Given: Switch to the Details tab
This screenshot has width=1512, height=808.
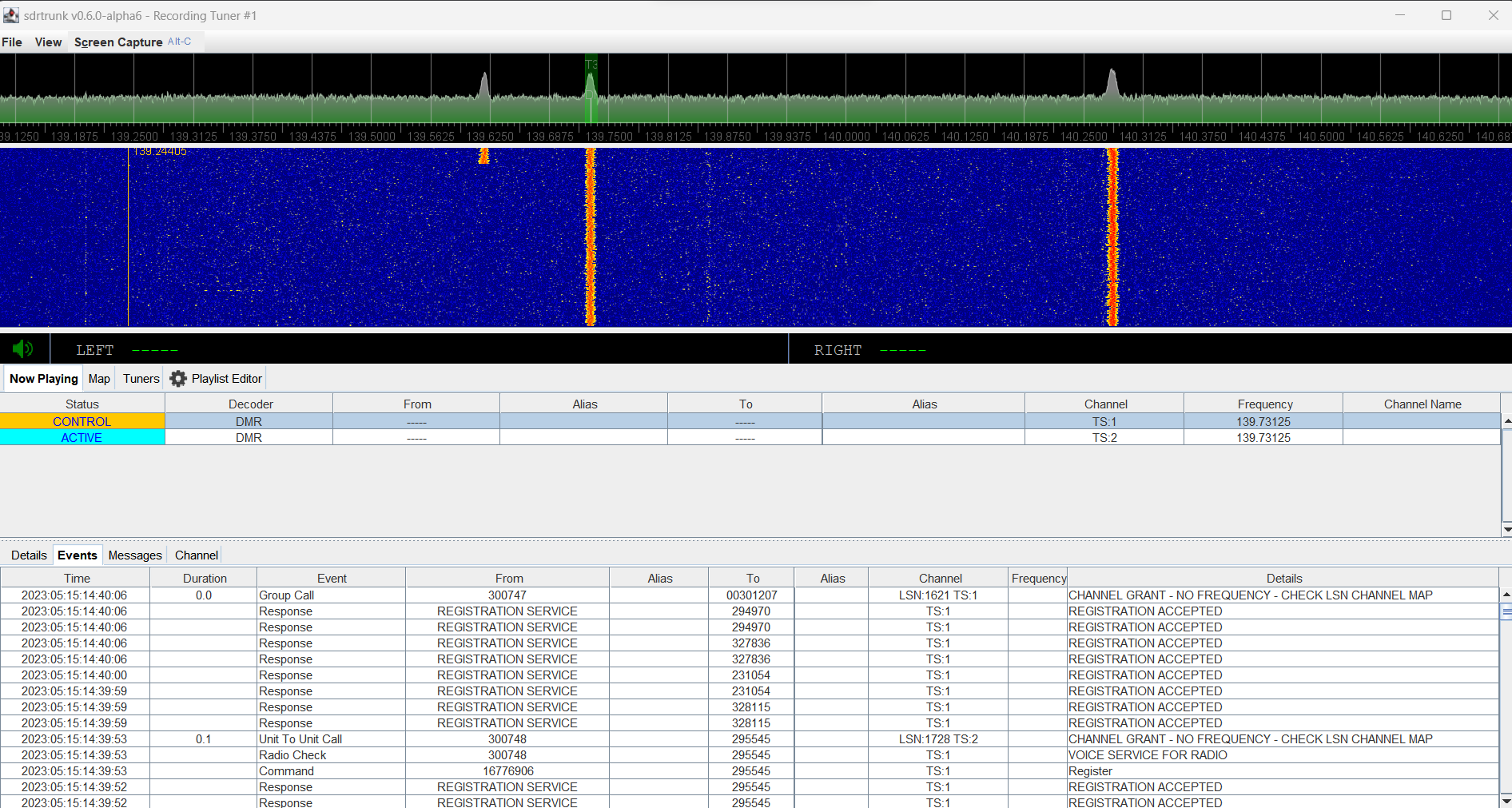Looking at the screenshot, I should pyautogui.click(x=28, y=555).
